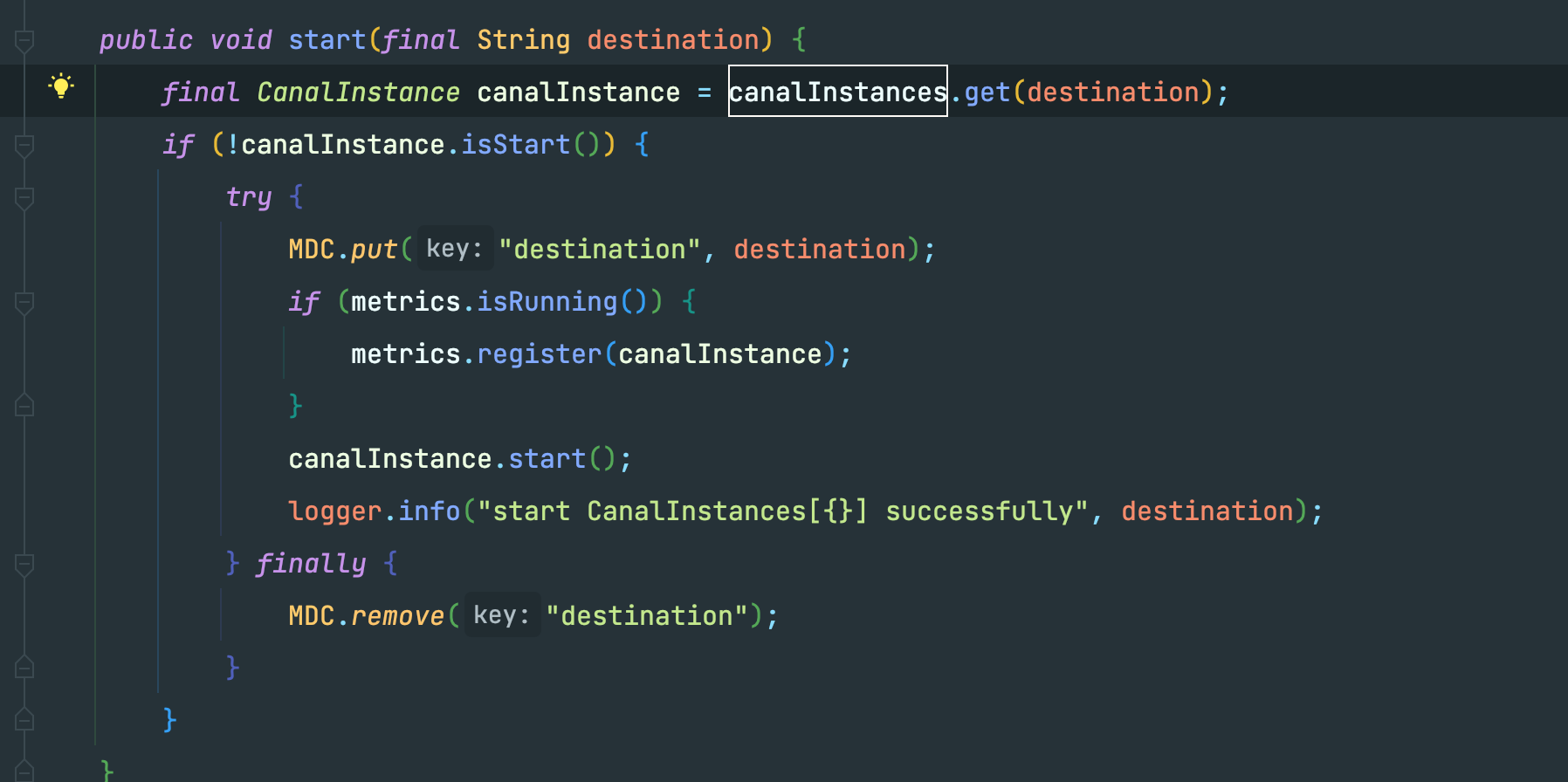The height and width of the screenshot is (782, 1568).
Task: Click "destination" string literal in MDC.put
Action: click(600, 249)
